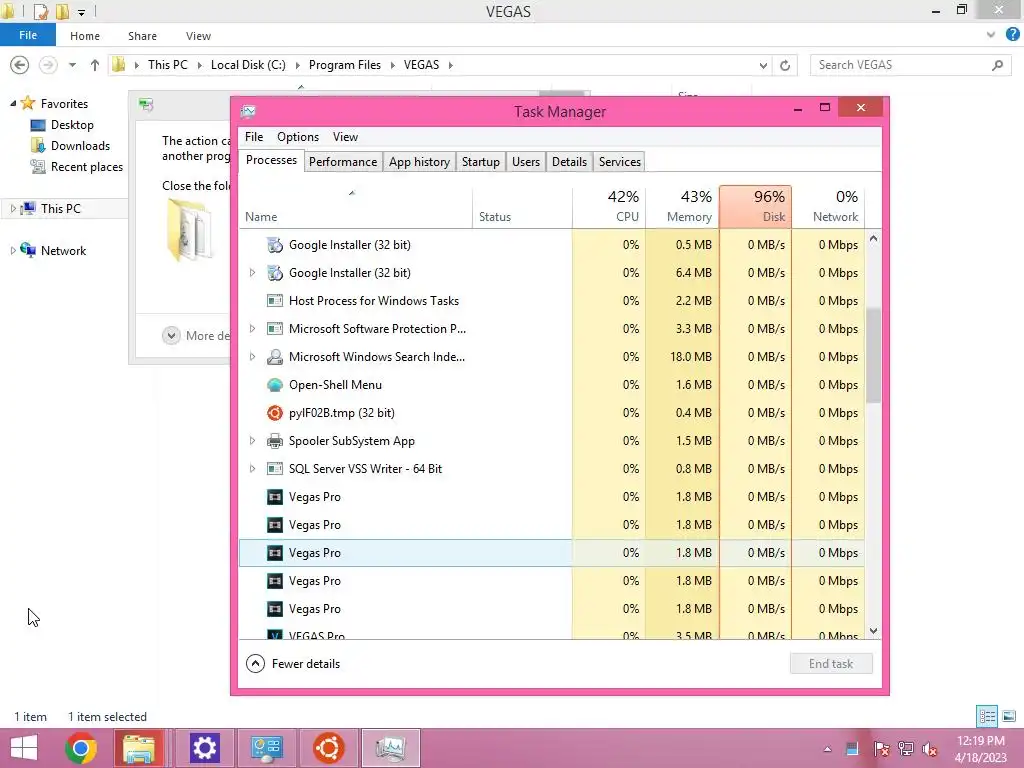This screenshot has height=768, width=1024.
Task: Sort processes by Disk column
Action: [756, 206]
